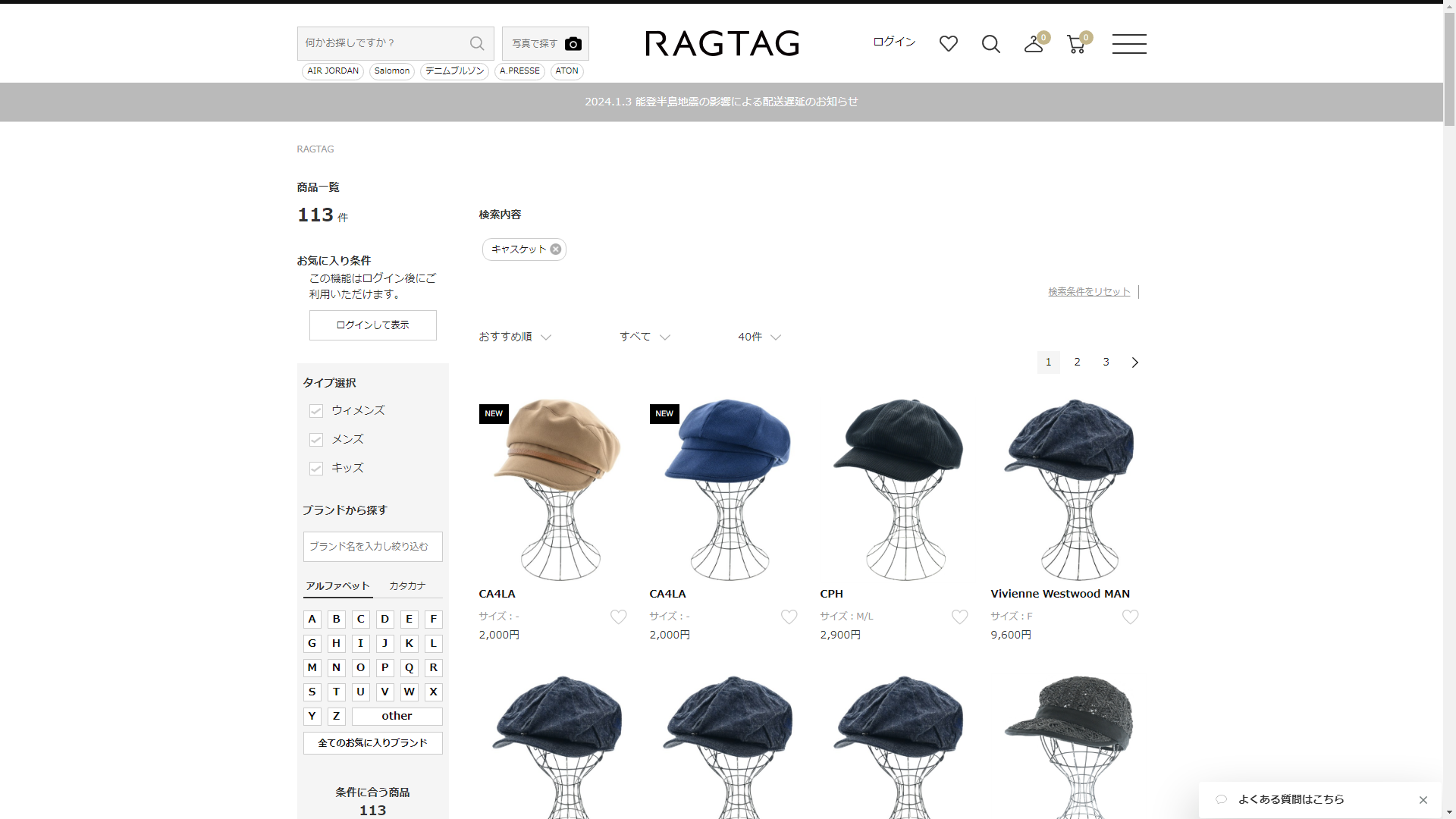Switch to the アルファベット brand tab
This screenshot has width=1456, height=819.
coord(337,585)
